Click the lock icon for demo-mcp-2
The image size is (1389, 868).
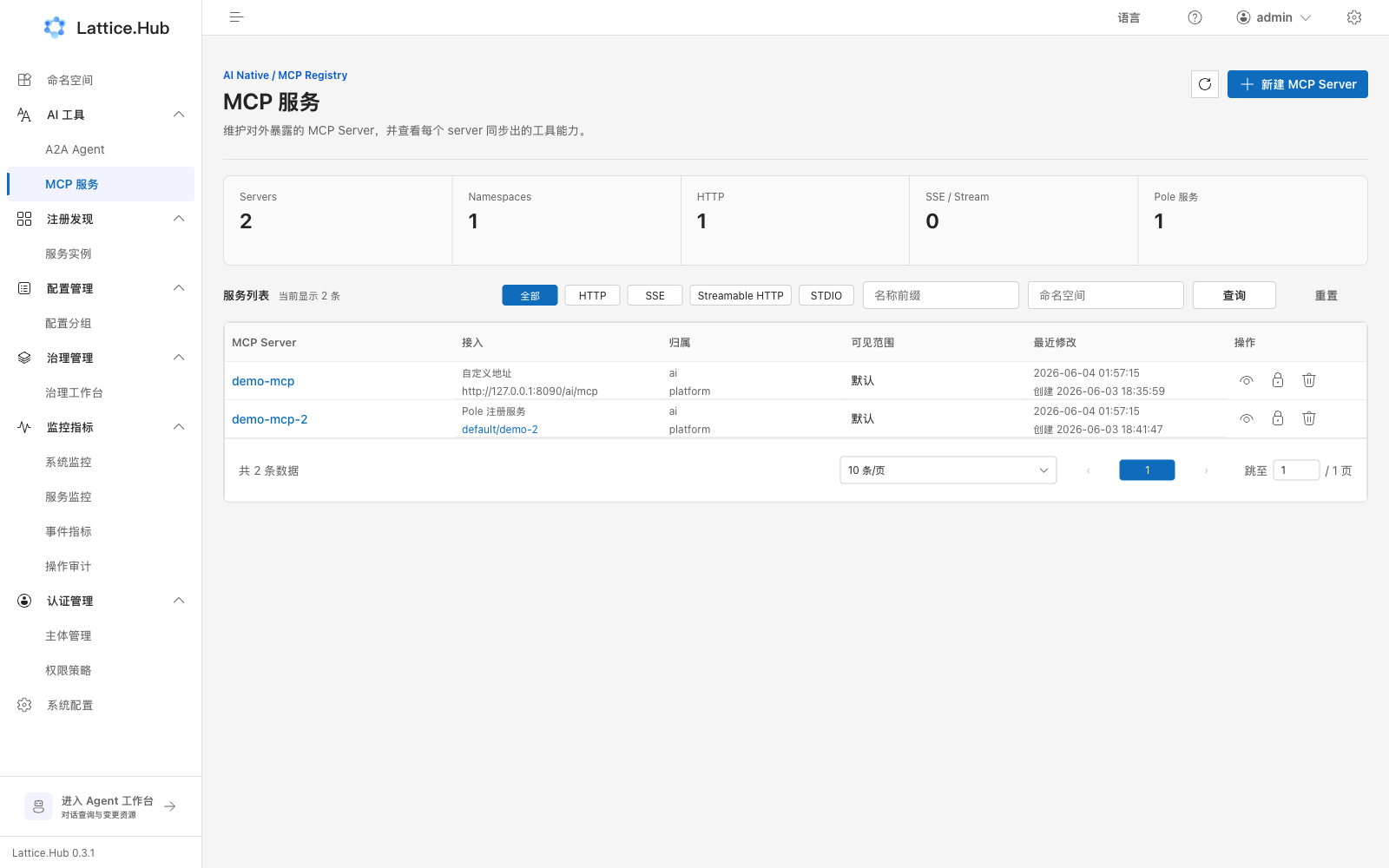tap(1278, 418)
